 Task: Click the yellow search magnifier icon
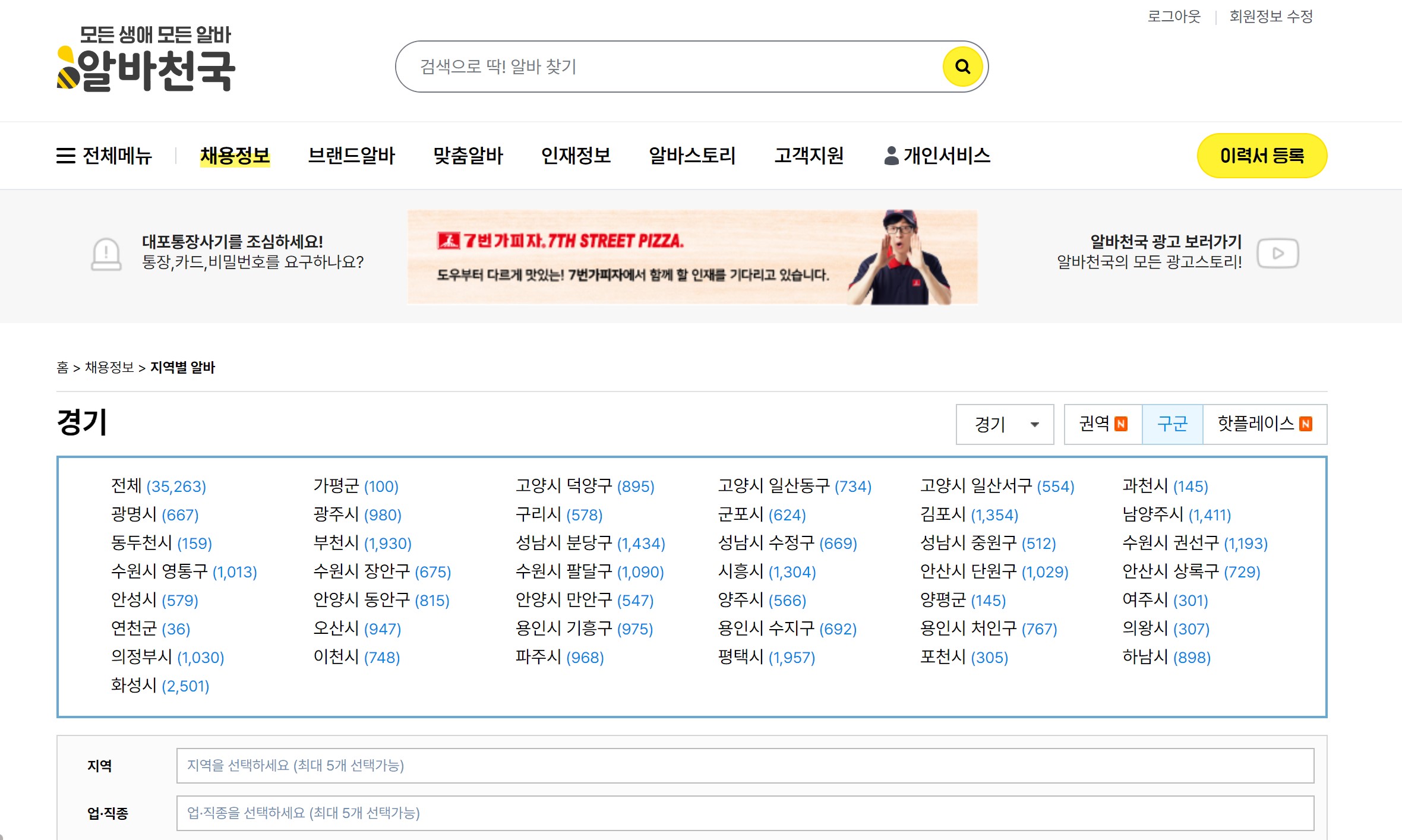962,67
